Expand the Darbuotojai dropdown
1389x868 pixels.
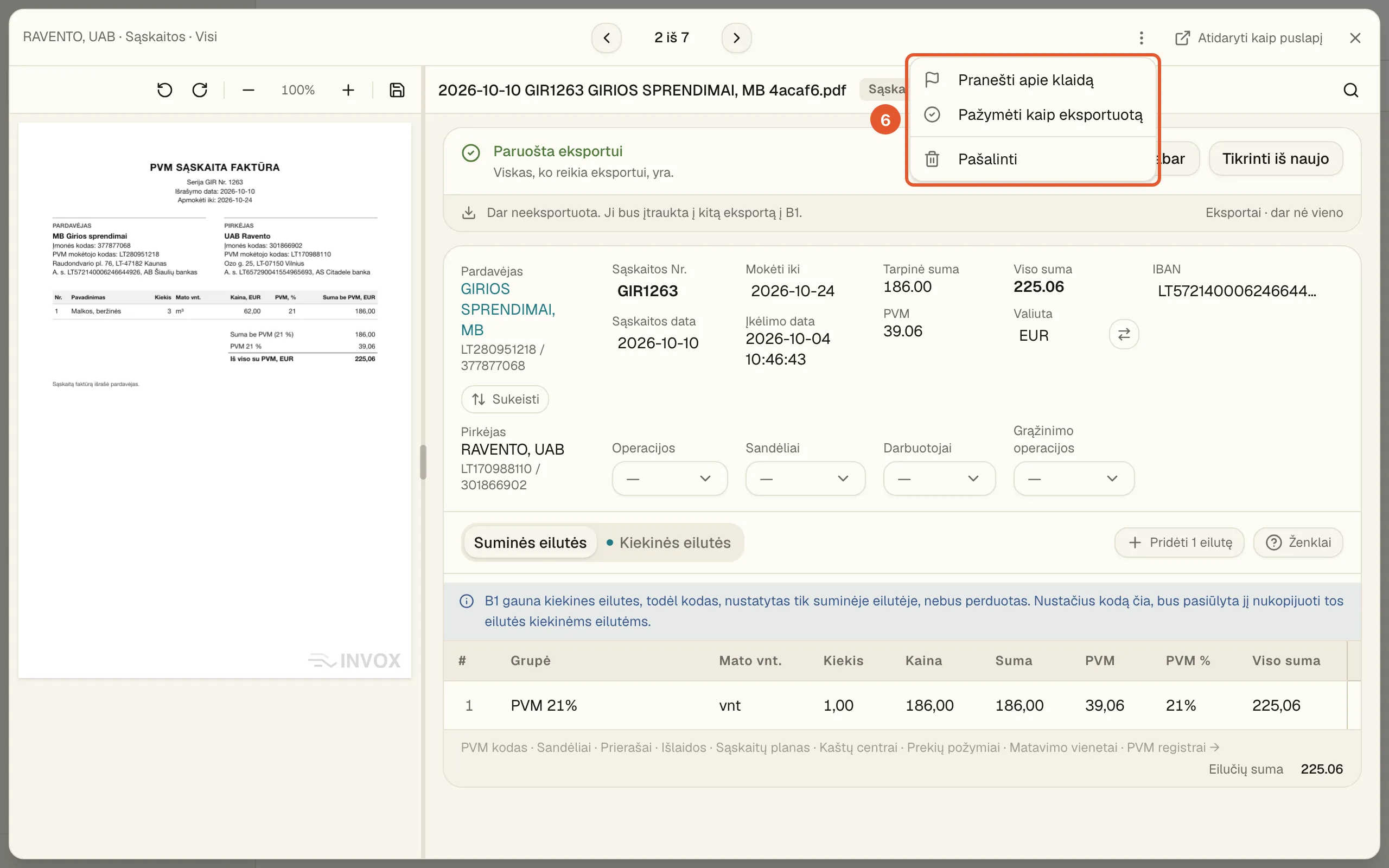[939, 478]
